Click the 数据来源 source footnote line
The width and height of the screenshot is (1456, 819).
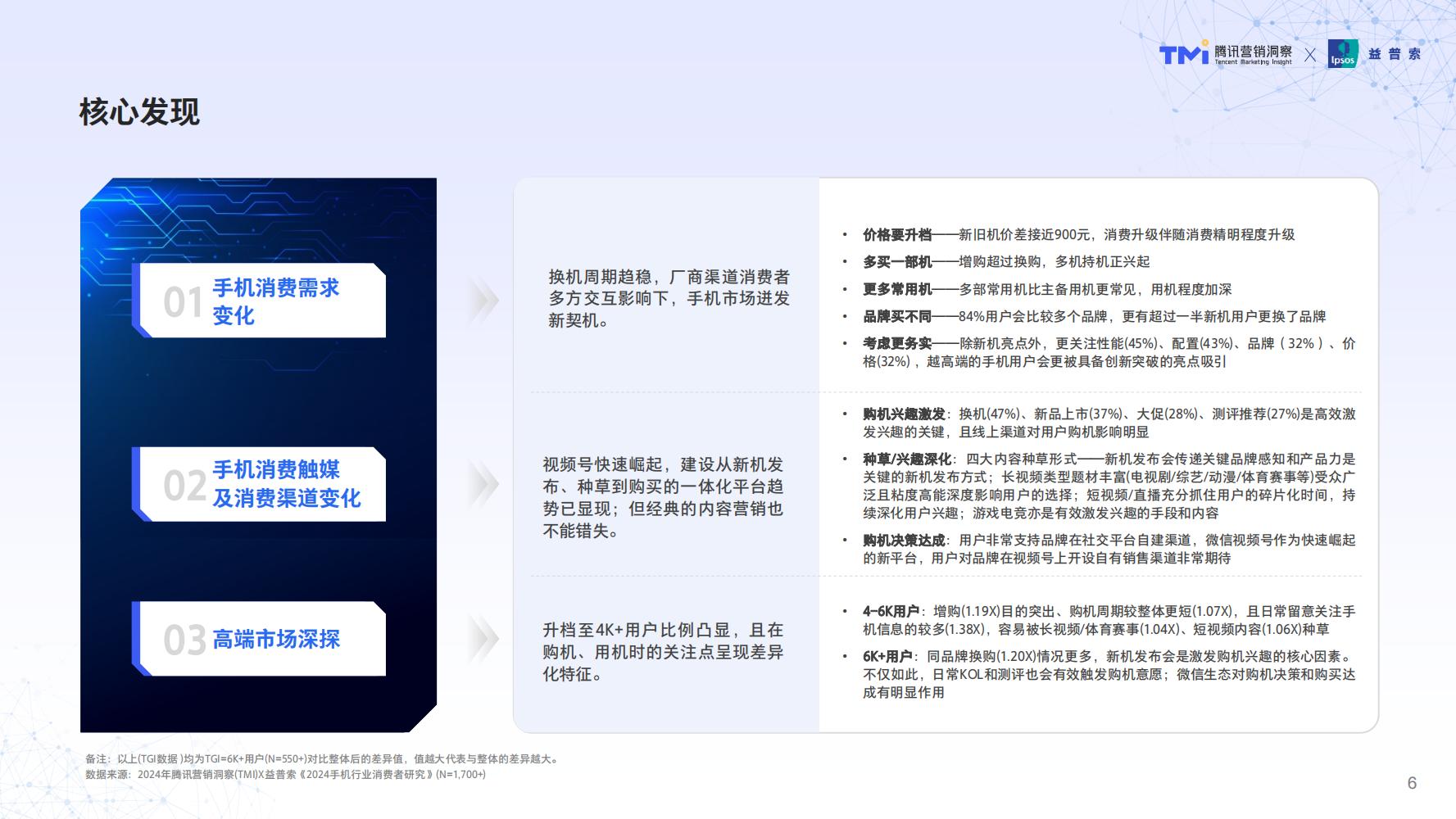pos(285,775)
